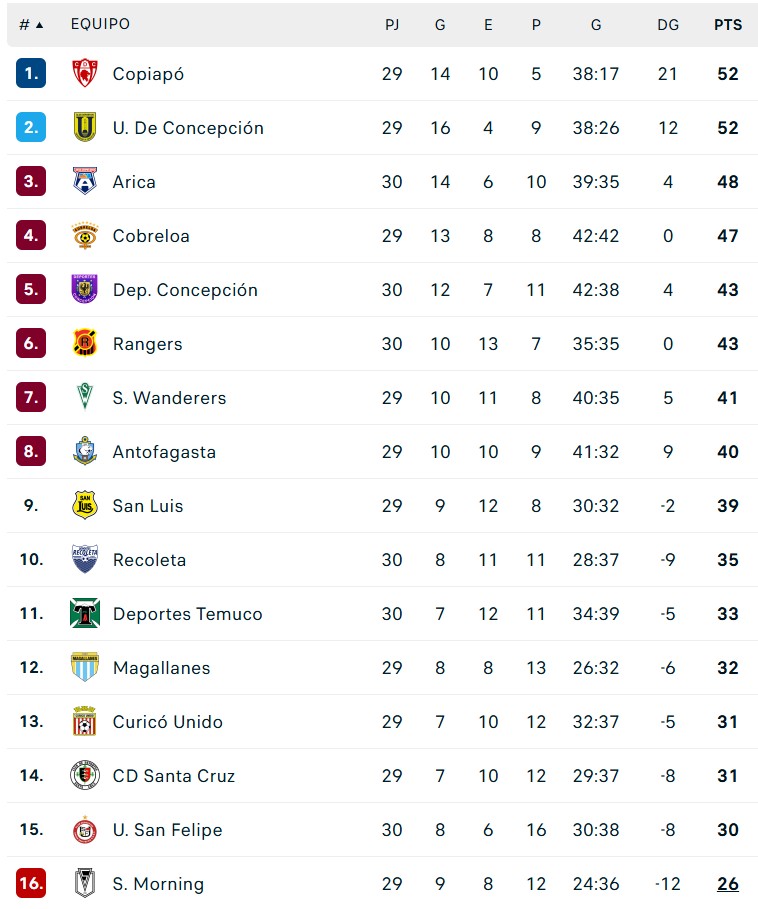Sort standings by PTS column header
The width and height of the screenshot is (758, 909).
[728, 25]
